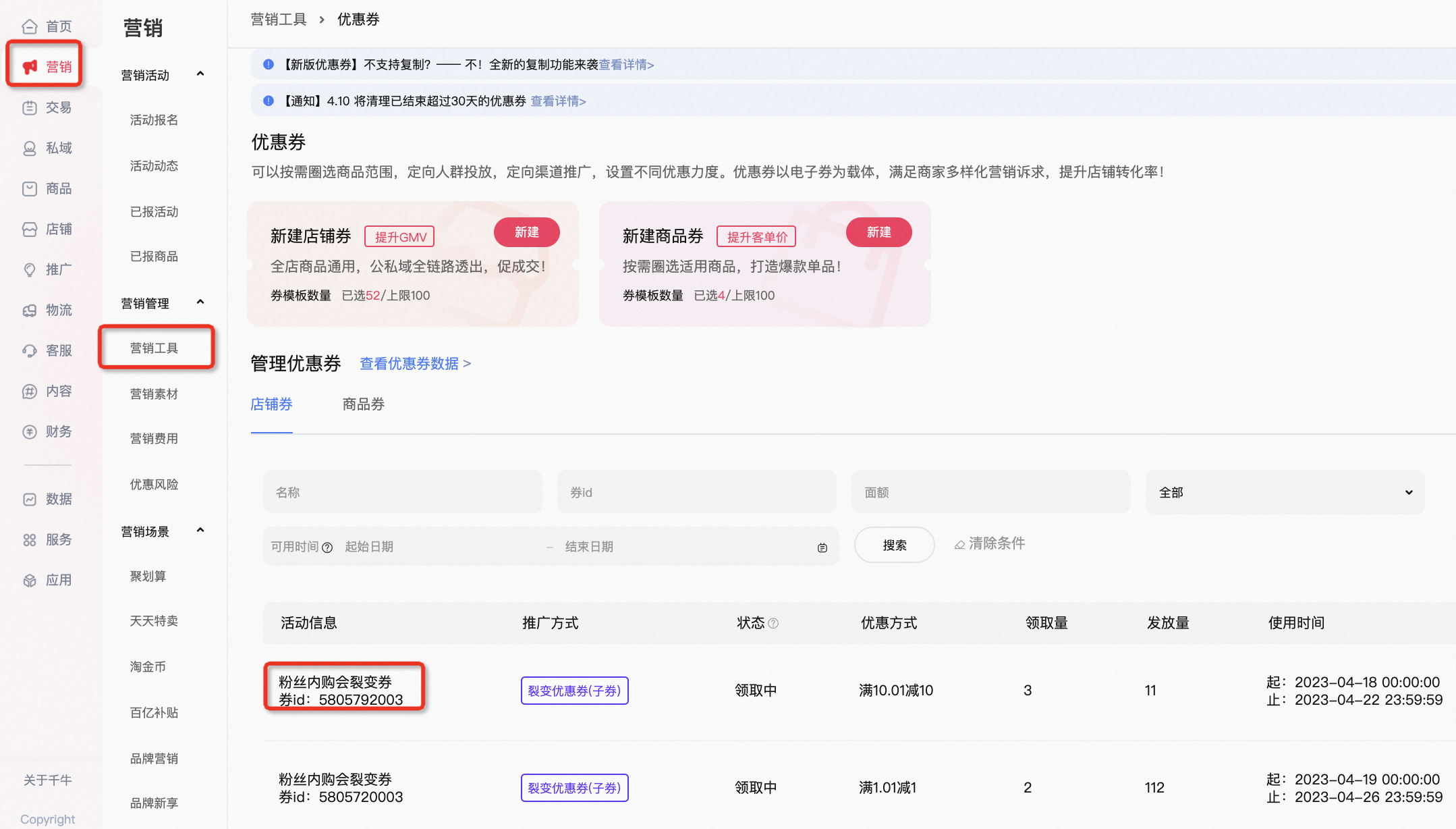Open the 私域 icon in sidebar
Image resolution: width=1456 pixels, height=829 pixels.
coord(30,148)
